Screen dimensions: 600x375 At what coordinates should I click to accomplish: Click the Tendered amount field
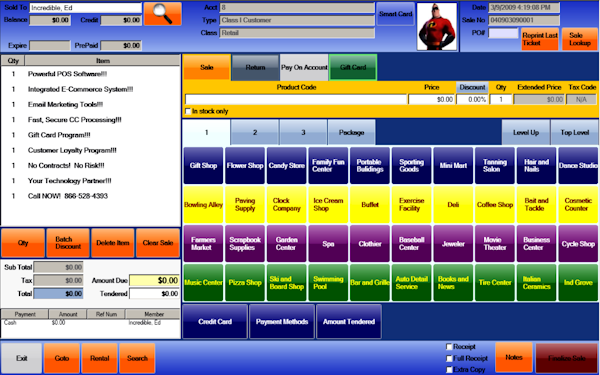point(154,294)
